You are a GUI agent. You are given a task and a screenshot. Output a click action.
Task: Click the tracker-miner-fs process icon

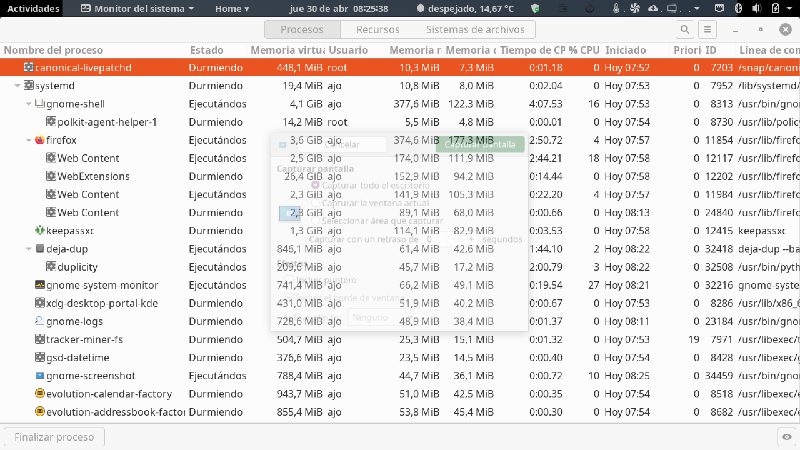click(40, 339)
